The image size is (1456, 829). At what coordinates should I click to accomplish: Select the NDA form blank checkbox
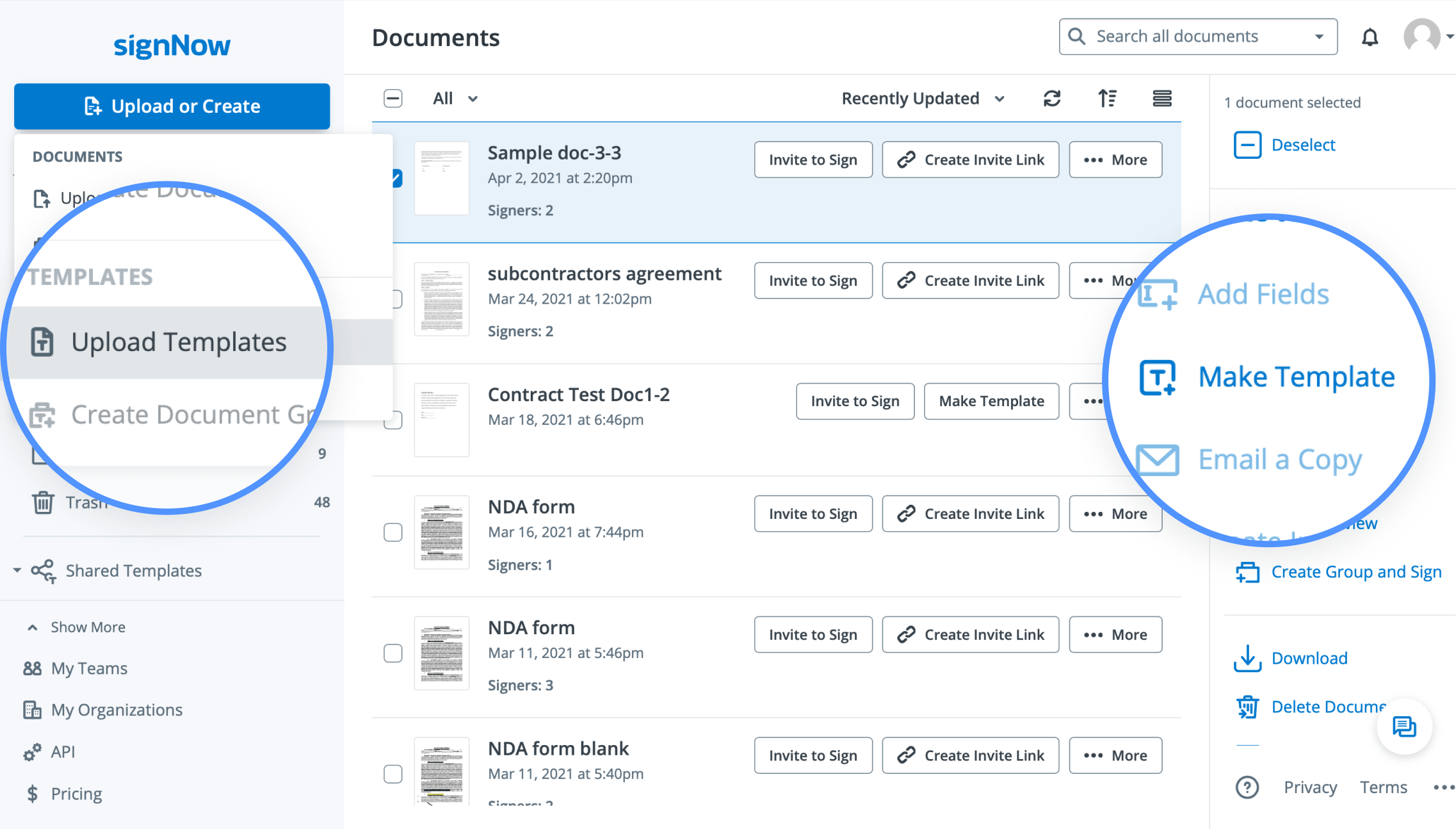tap(392, 774)
